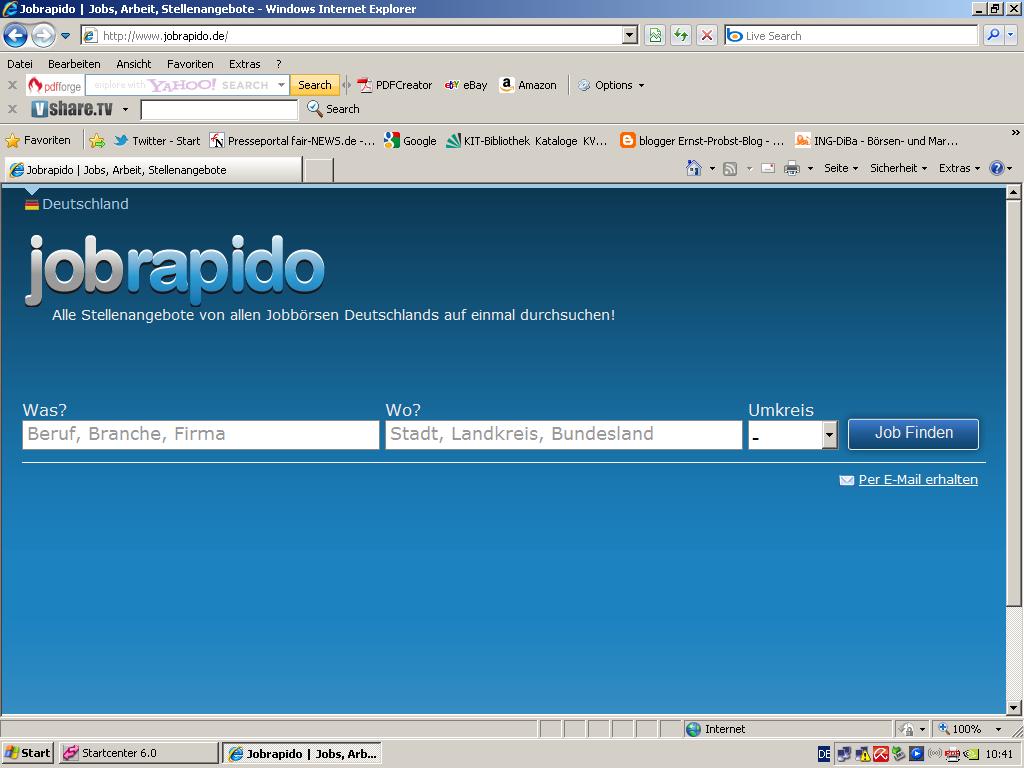Click the browser Back arrow button
The height and width of the screenshot is (768, 1024).
pos(16,35)
